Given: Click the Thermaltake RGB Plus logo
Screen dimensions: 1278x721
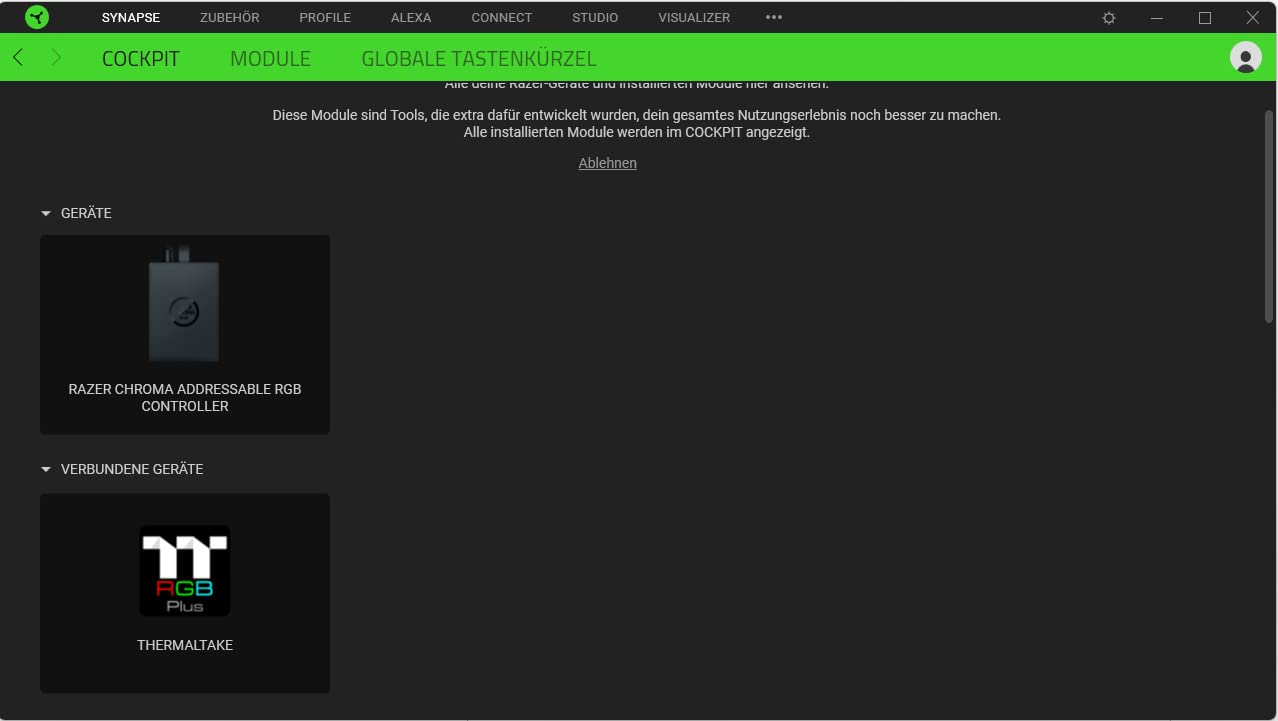Looking at the screenshot, I should point(185,571).
